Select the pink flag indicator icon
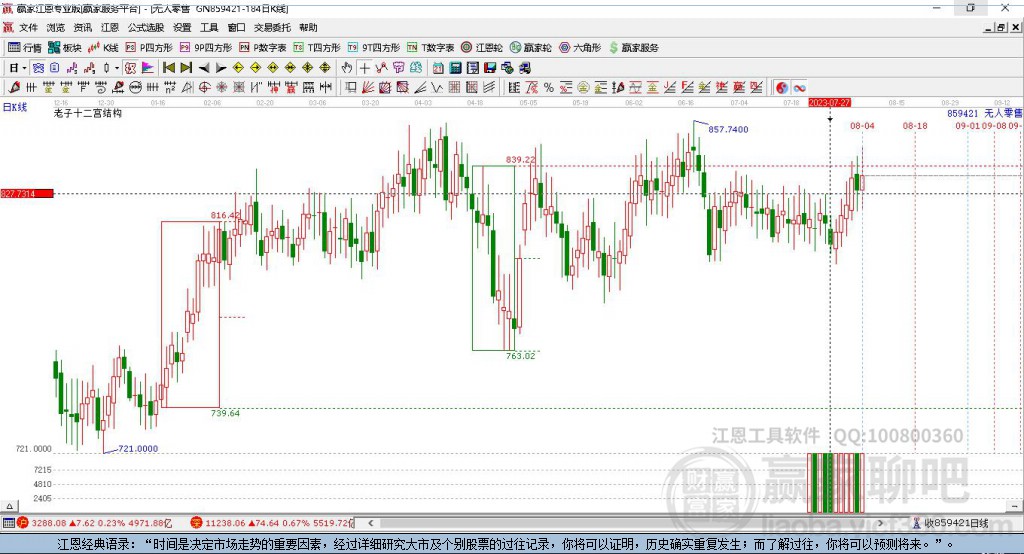The image size is (1024, 554). 148,68
